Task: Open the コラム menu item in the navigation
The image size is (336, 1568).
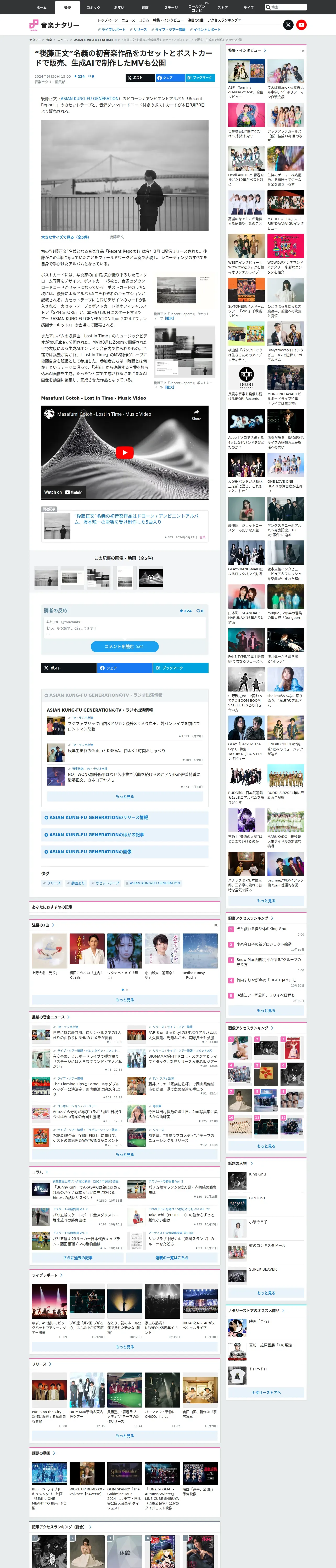Action: 144,20
